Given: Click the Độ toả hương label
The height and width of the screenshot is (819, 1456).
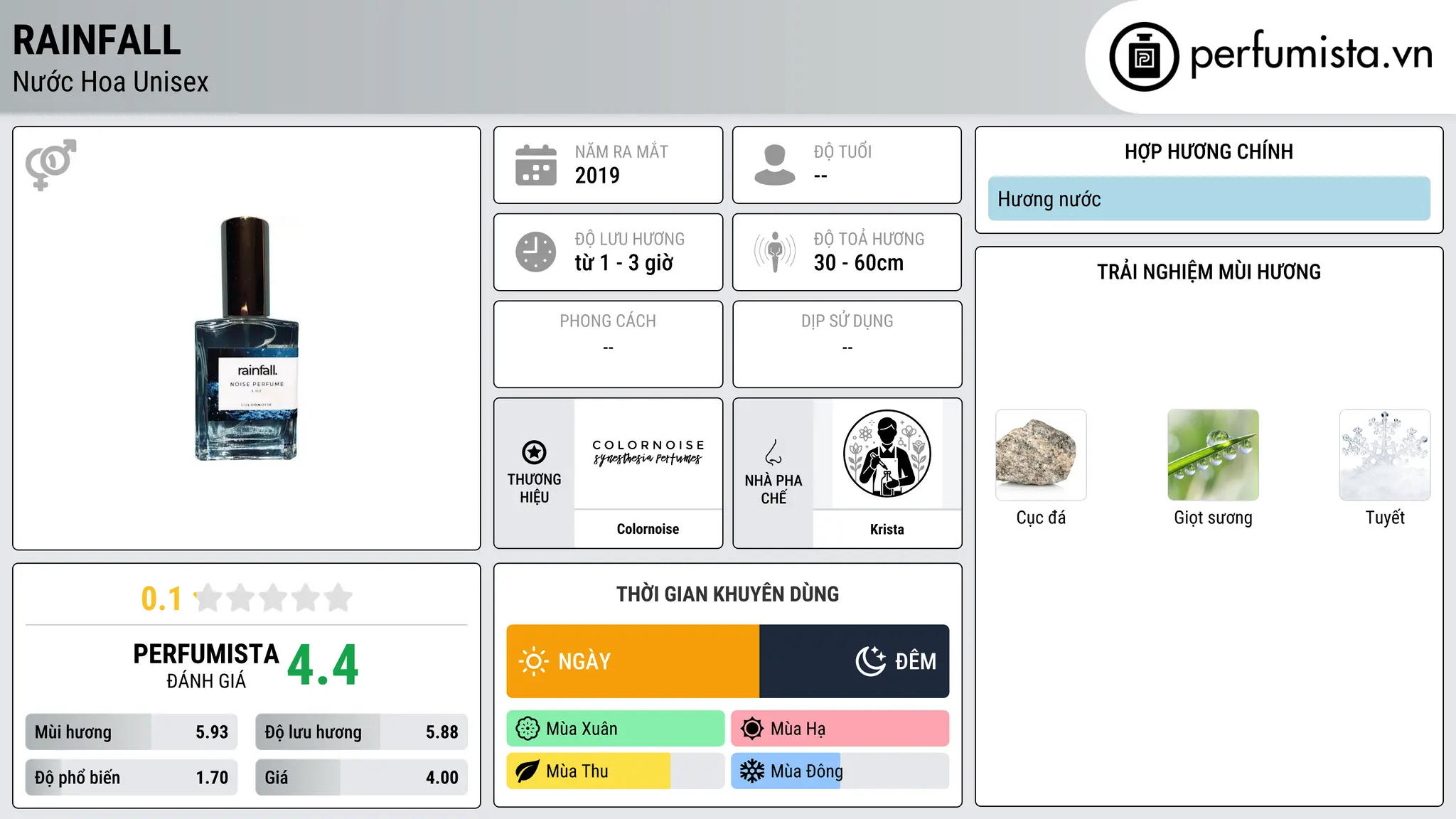Looking at the screenshot, I should [869, 239].
